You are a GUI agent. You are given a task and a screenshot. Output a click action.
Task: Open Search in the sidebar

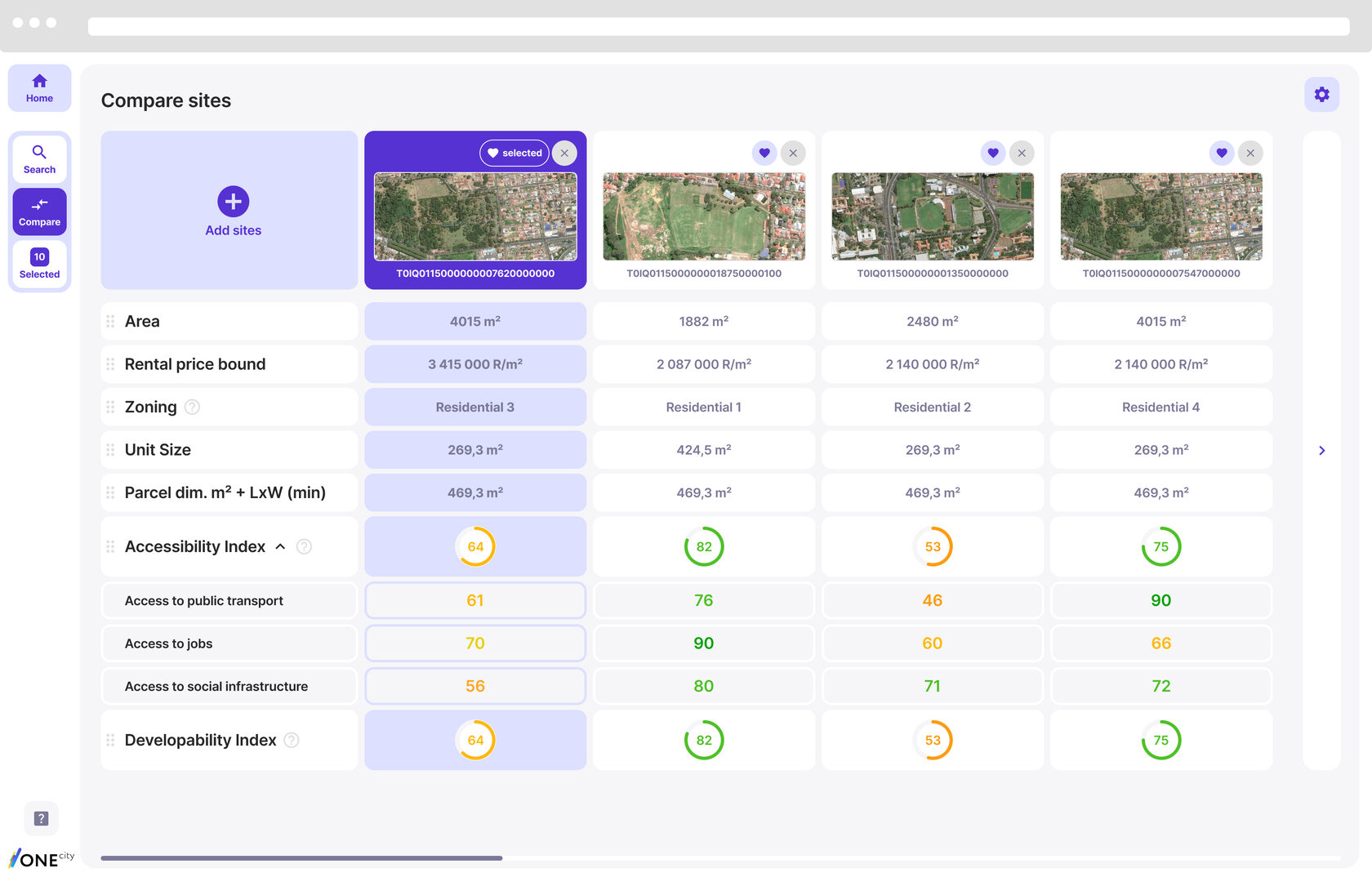pos(39,158)
